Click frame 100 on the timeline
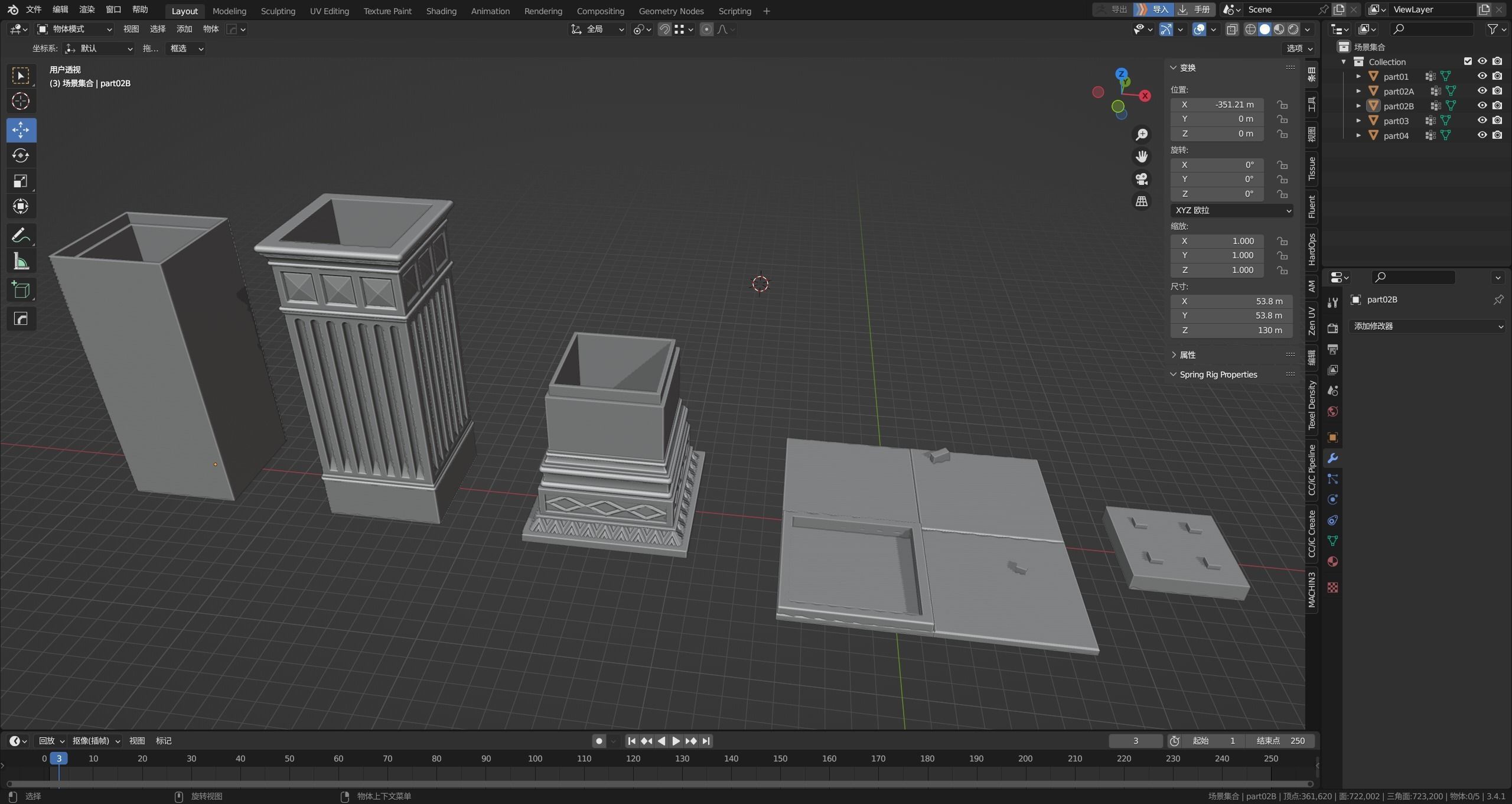Viewport: 1512px width, 804px height. (x=535, y=759)
